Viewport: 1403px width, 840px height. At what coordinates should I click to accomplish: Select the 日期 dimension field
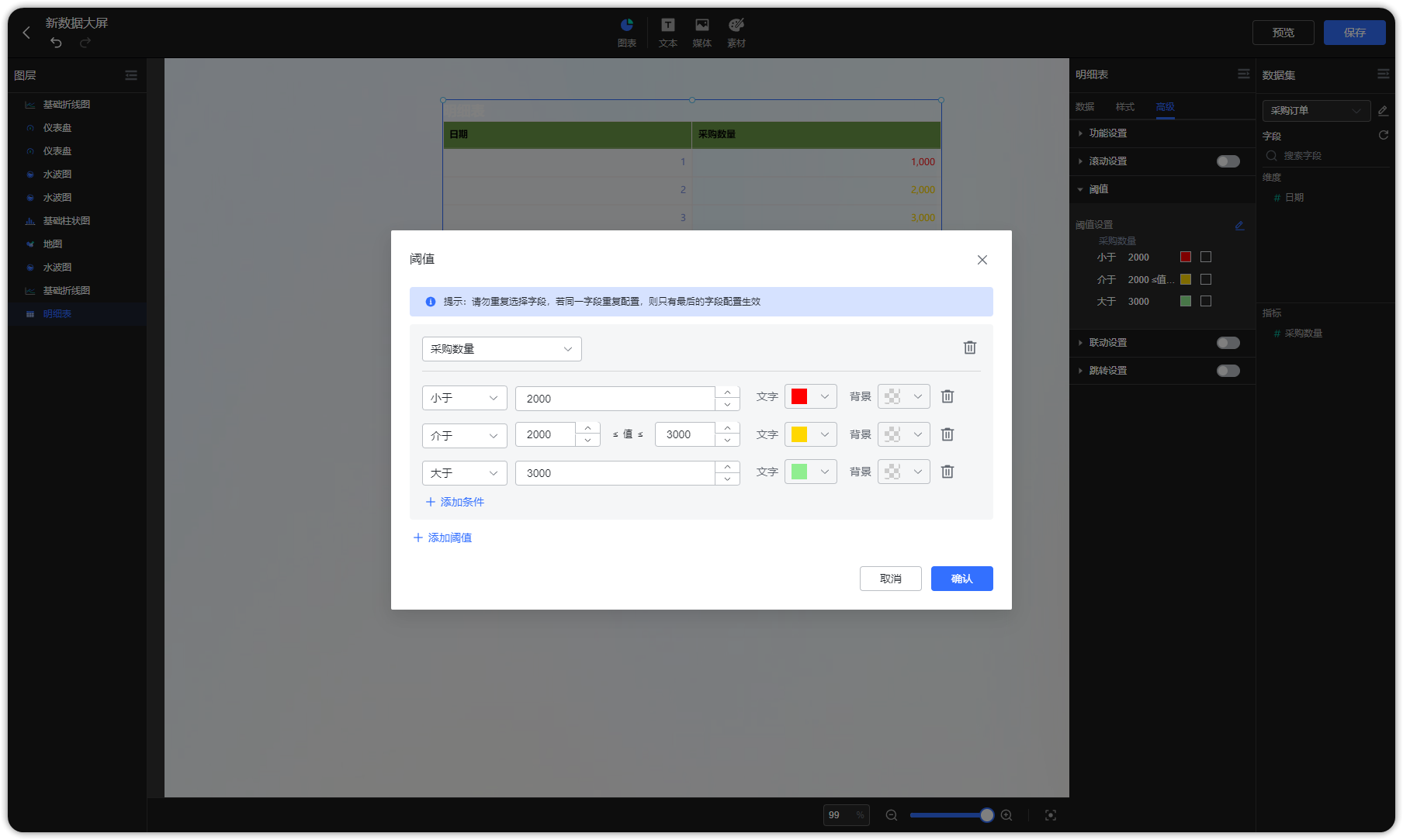pos(1294,198)
